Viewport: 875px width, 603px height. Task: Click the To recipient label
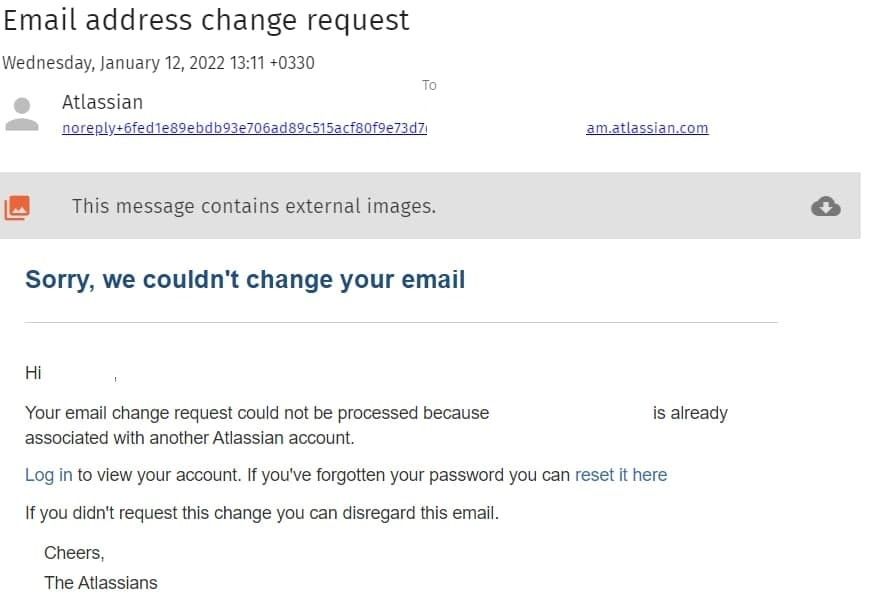[429, 85]
